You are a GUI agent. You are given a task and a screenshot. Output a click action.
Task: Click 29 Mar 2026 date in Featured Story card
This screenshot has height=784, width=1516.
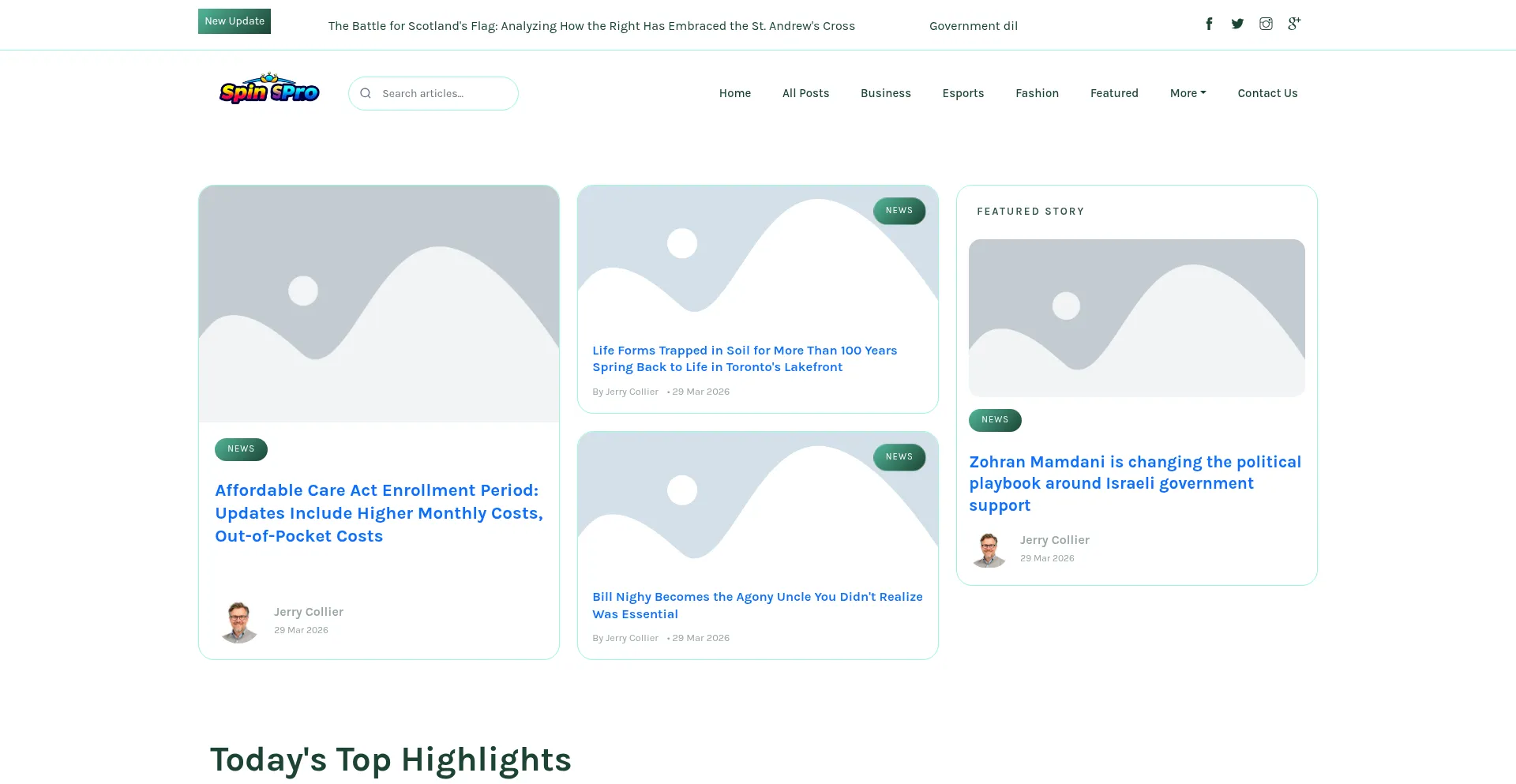(x=1047, y=558)
